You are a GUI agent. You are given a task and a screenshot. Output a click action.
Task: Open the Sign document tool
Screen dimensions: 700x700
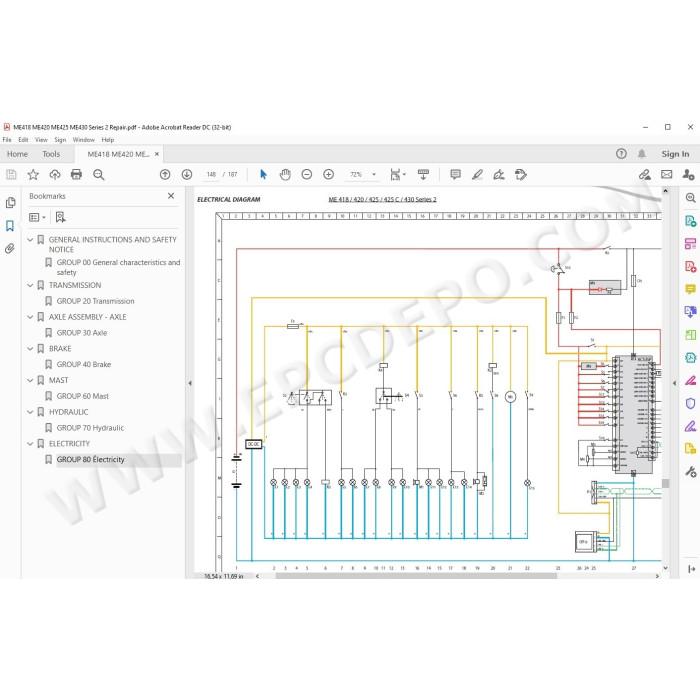pyautogui.click(x=499, y=175)
